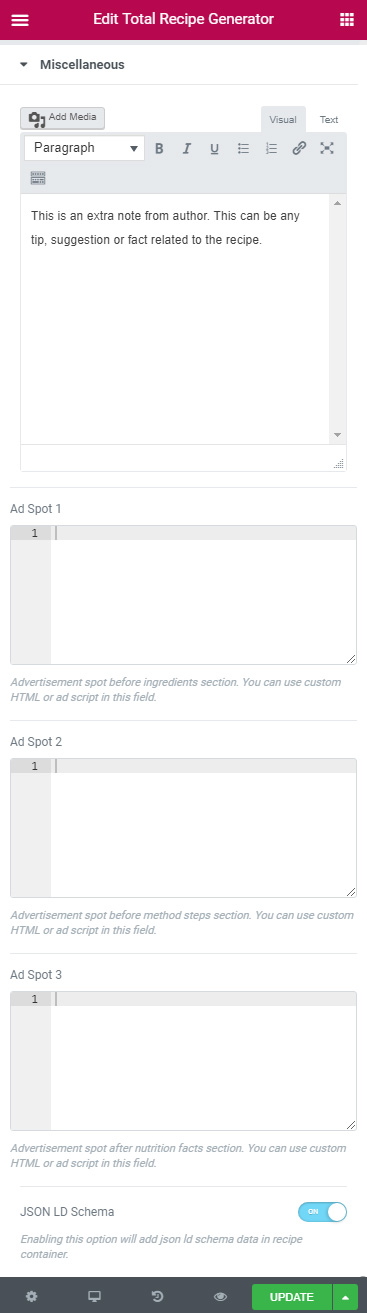Apply underline formatting in the editor

tap(214, 148)
